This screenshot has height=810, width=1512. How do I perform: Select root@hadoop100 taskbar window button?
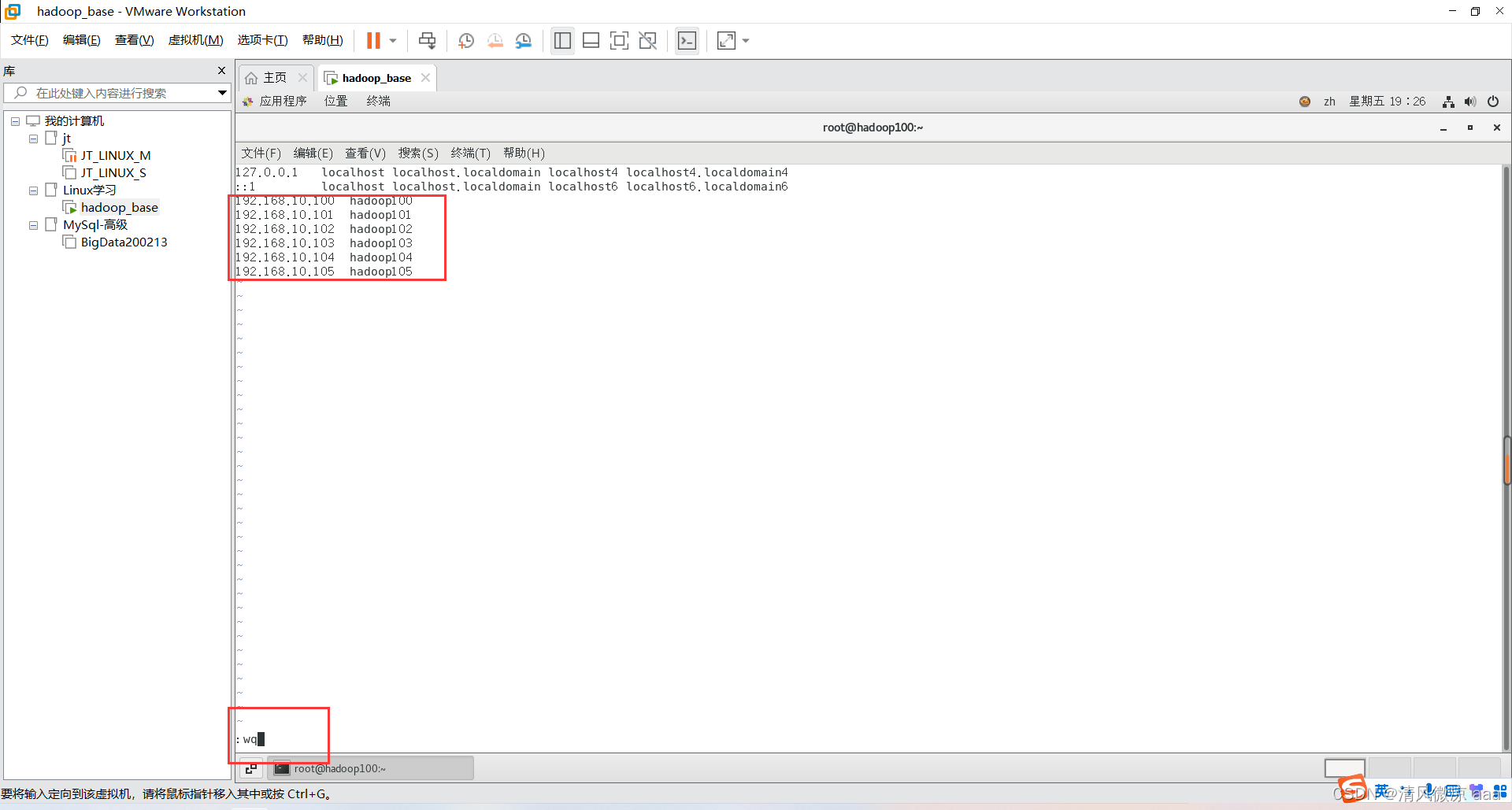(371, 768)
